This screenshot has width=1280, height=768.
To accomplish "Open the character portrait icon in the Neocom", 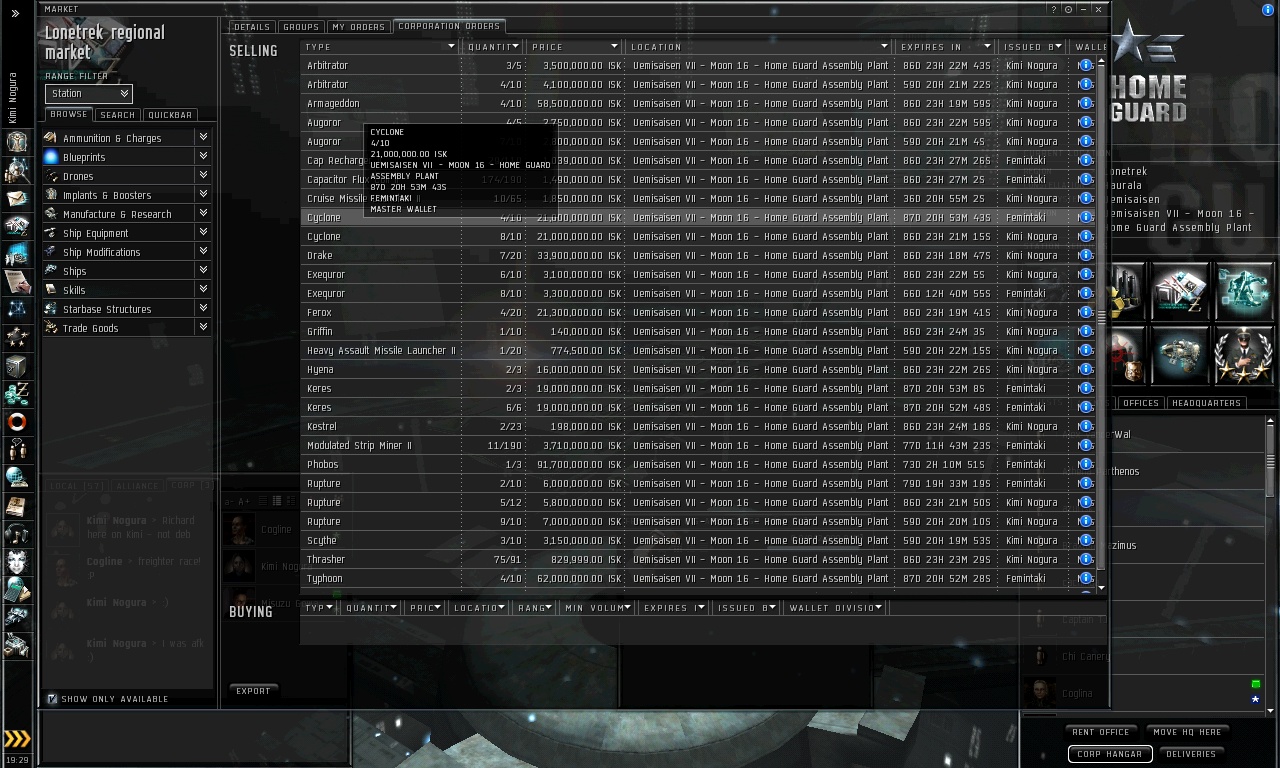I will 17,141.
